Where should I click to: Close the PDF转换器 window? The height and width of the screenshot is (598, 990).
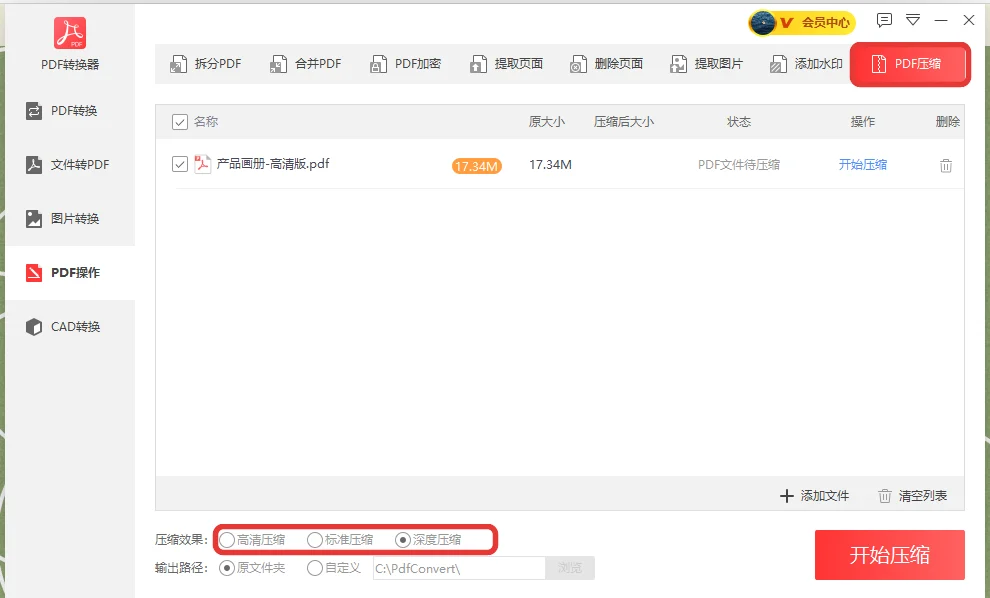point(969,20)
